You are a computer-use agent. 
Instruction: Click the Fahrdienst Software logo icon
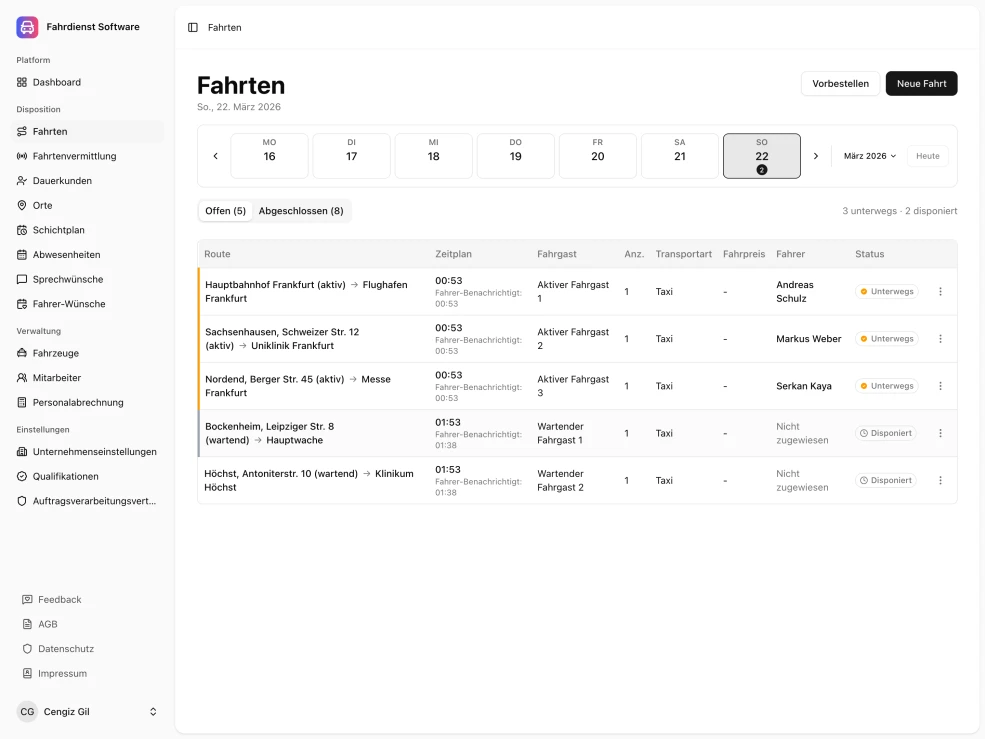tap(26, 26)
